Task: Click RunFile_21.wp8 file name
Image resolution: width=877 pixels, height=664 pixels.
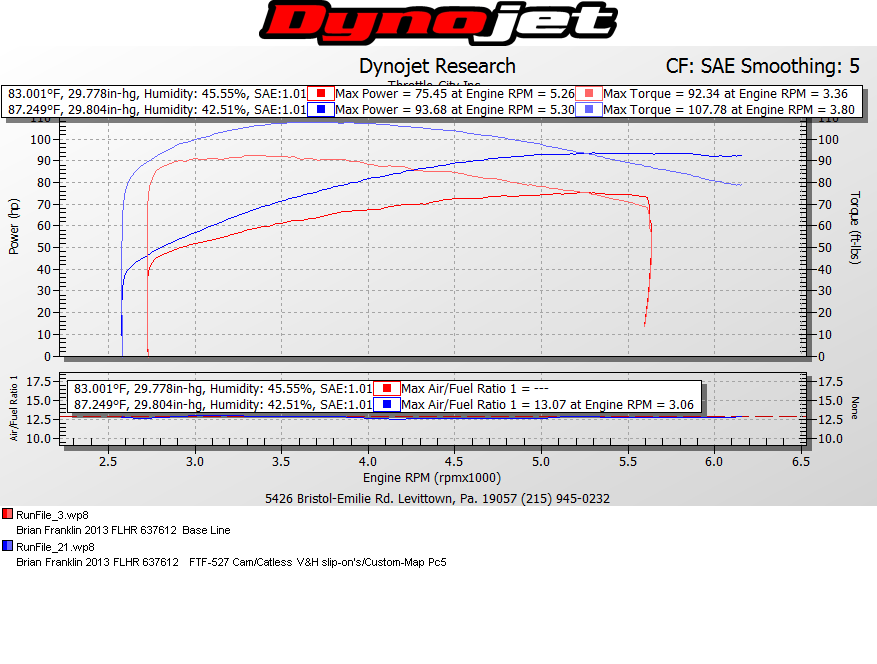Action: click(x=55, y=547)
